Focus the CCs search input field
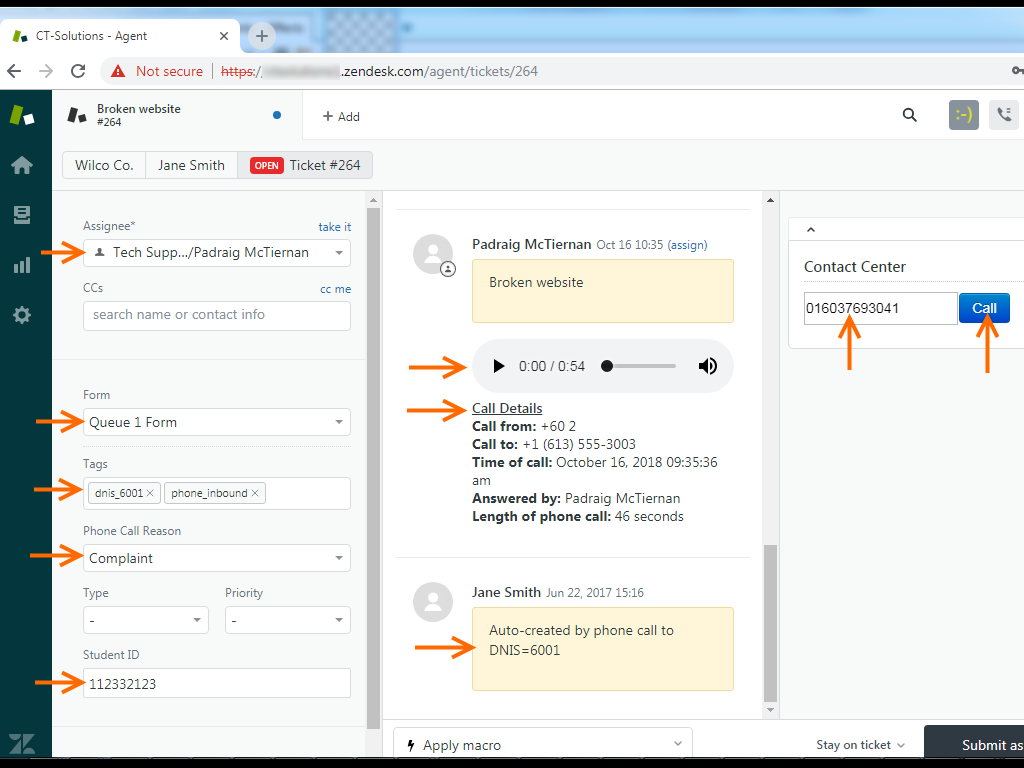 [x=217, y=315]
